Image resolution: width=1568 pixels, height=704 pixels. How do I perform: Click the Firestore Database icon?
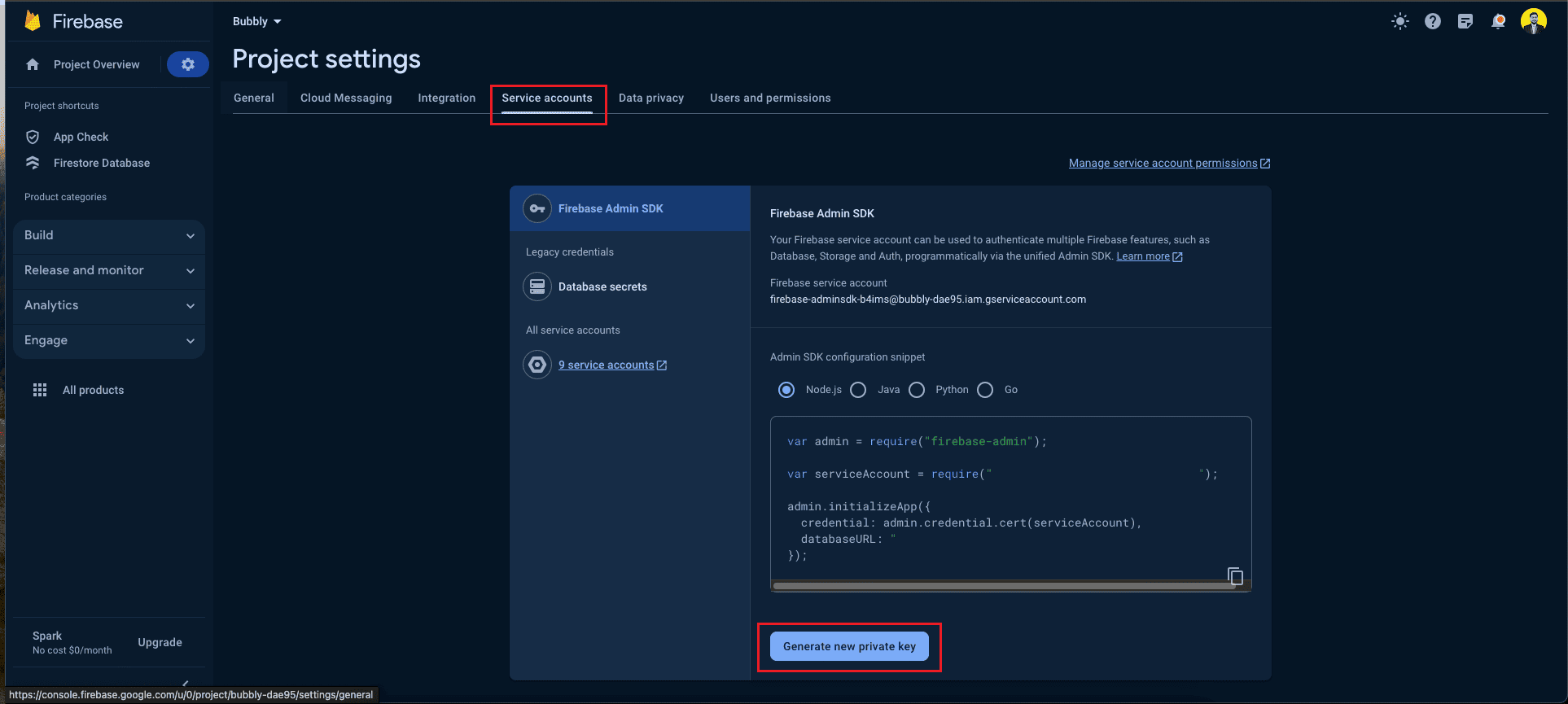[33, 163]
